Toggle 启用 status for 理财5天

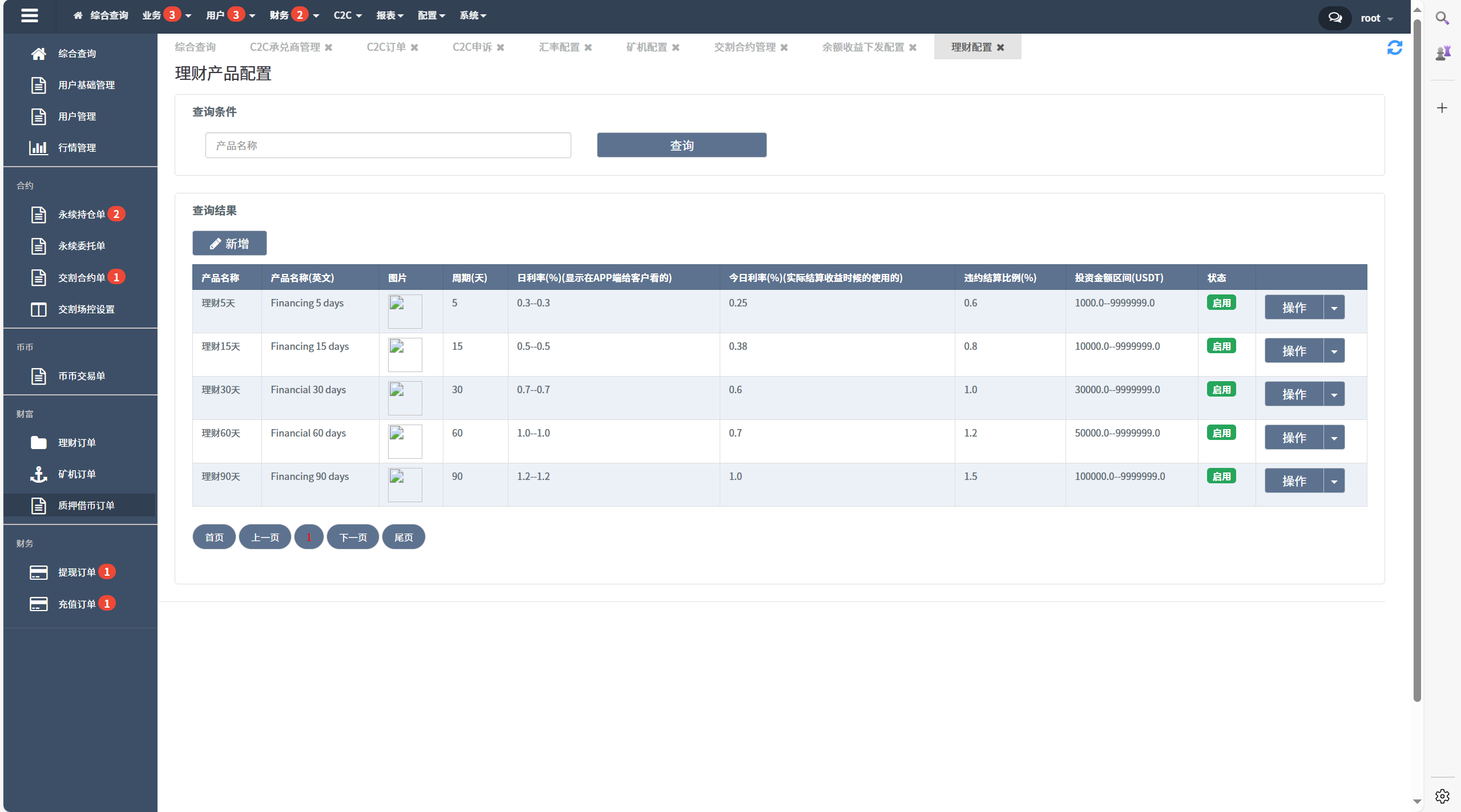1222,303
